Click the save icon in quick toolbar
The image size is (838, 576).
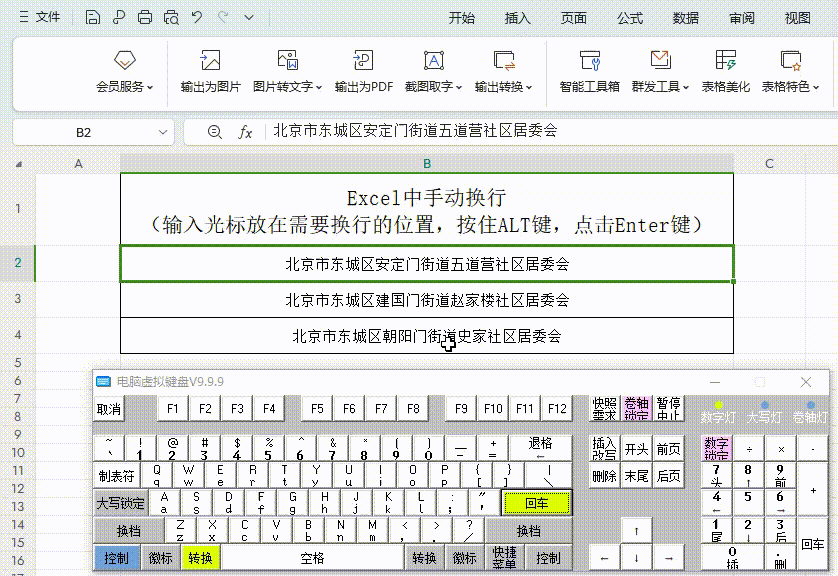coord(92,18)
